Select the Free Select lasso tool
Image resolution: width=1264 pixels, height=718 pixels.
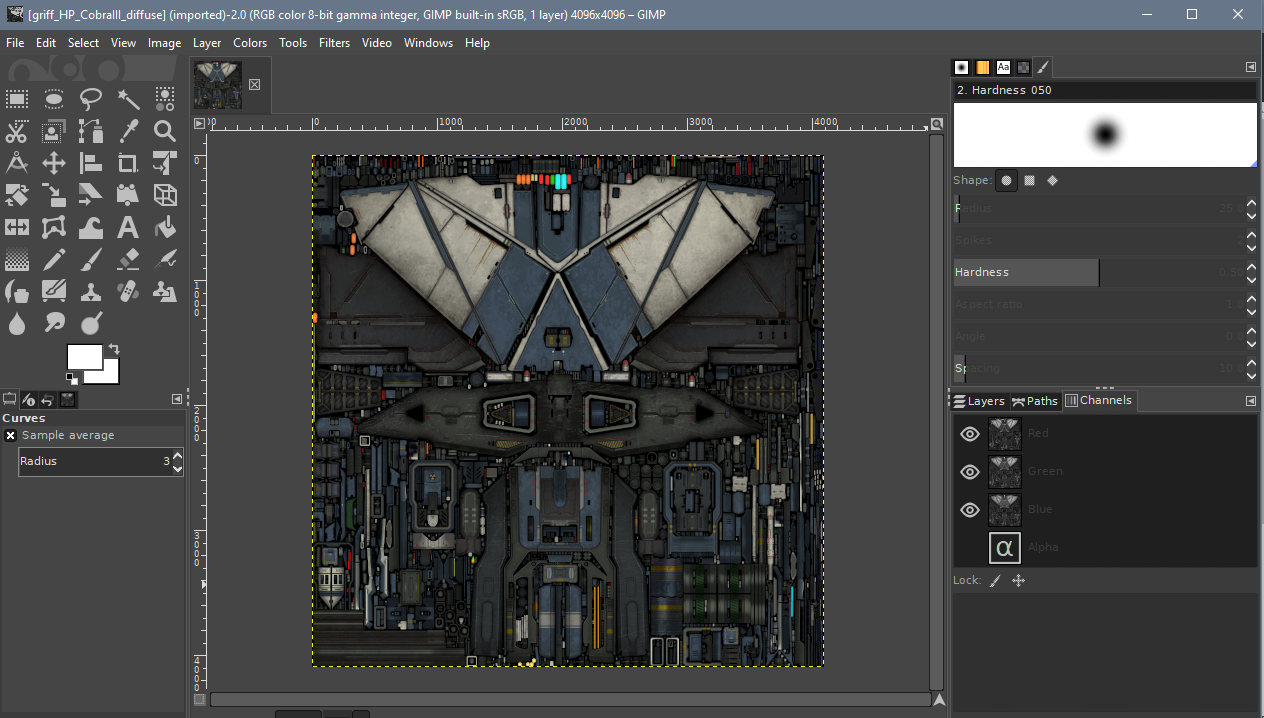pos(91,98)
